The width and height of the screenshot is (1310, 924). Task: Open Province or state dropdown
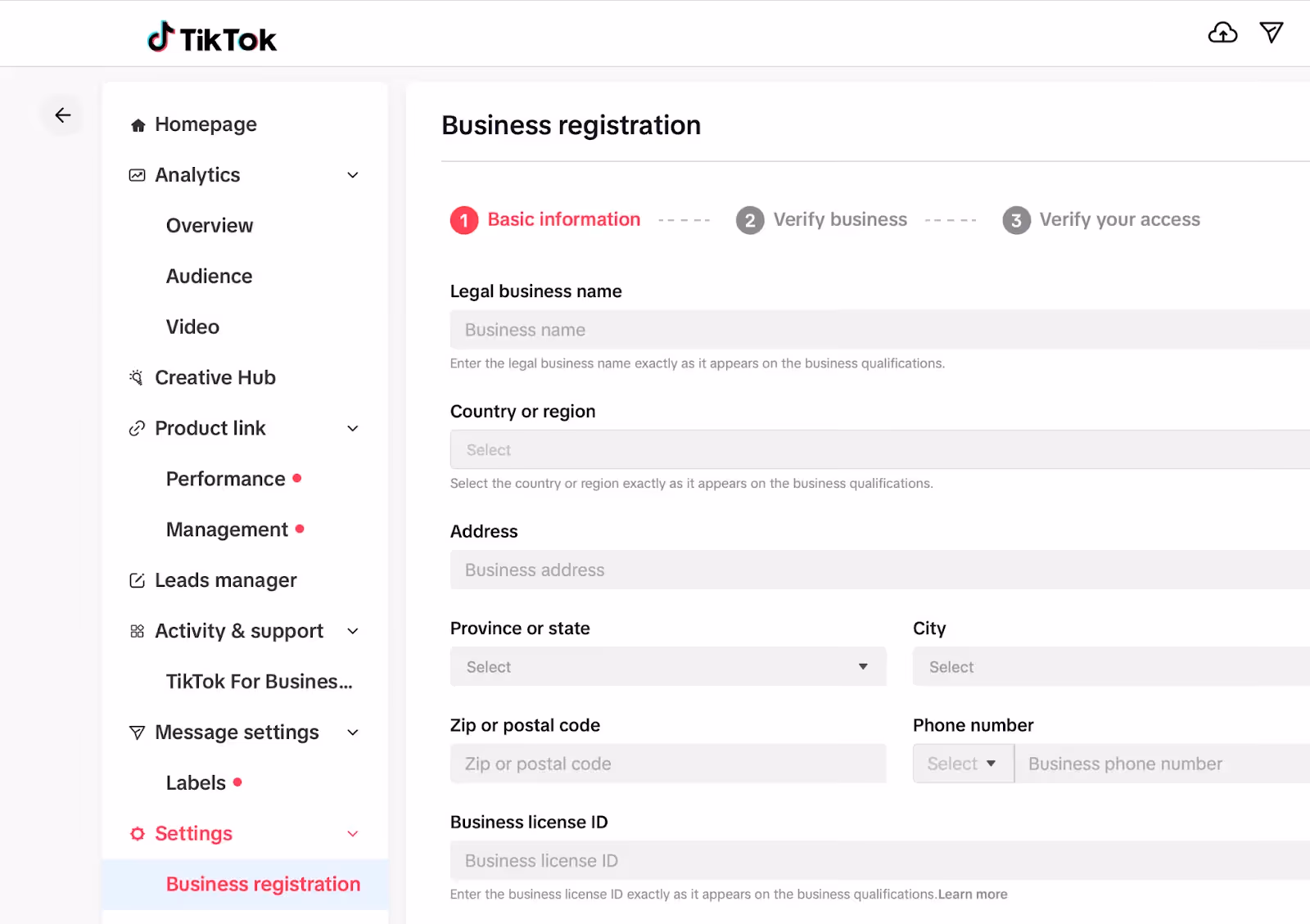(x=668, y=667)
